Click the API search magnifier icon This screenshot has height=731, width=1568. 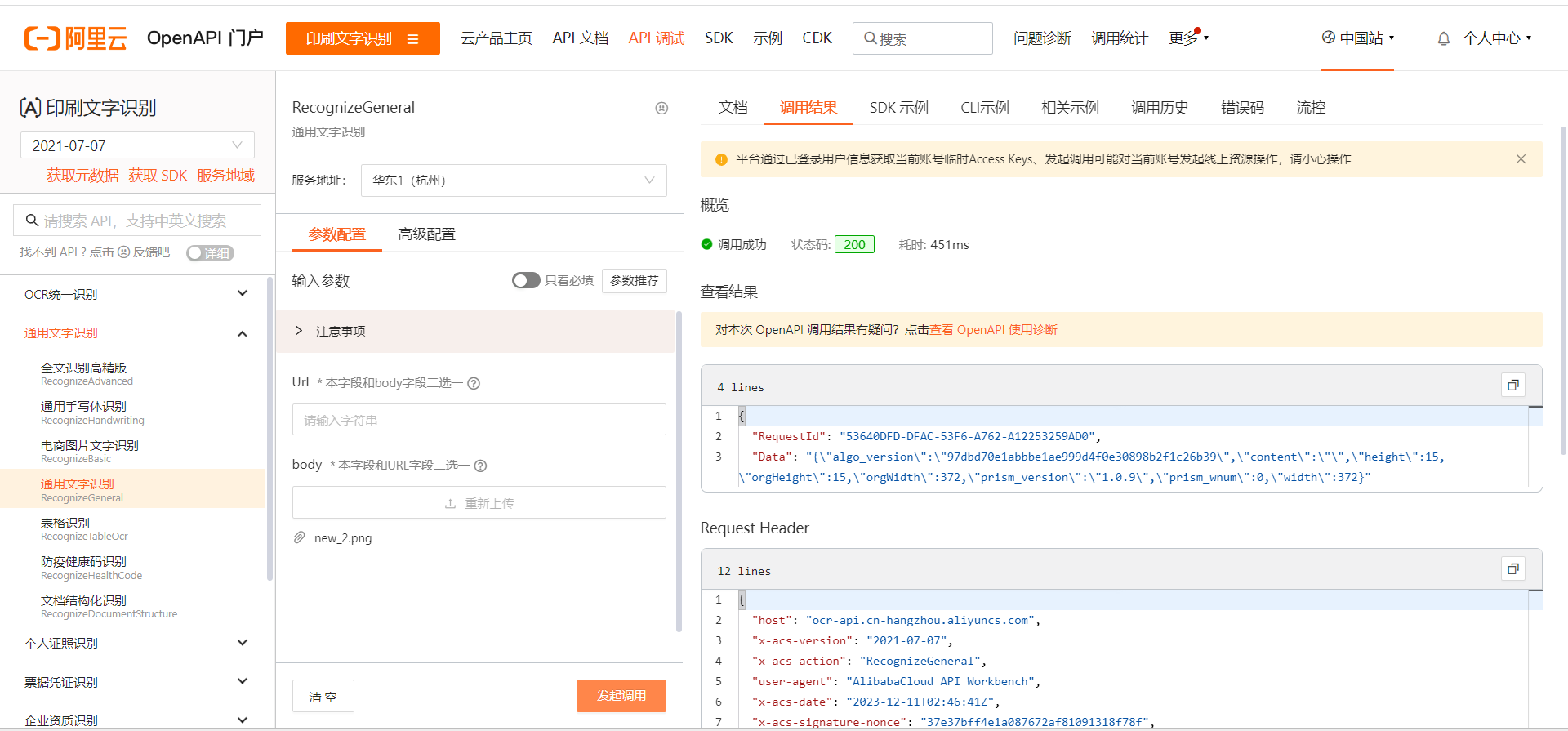(x=32, y=221)
